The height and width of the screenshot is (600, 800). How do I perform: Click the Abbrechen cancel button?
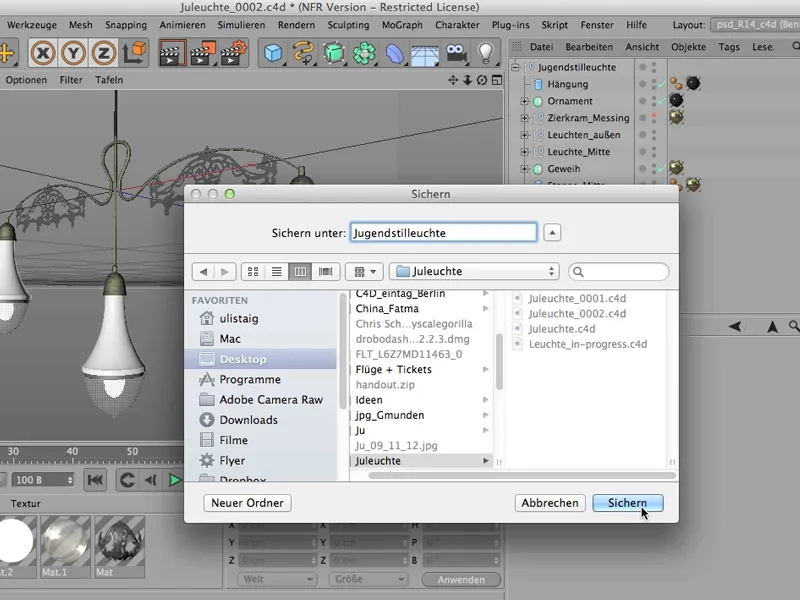tap(550, 503)
